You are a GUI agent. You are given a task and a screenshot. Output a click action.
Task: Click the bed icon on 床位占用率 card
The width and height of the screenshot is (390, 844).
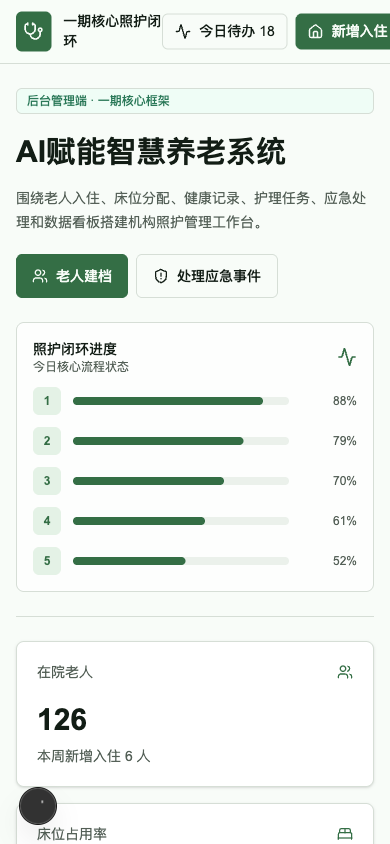345,834
